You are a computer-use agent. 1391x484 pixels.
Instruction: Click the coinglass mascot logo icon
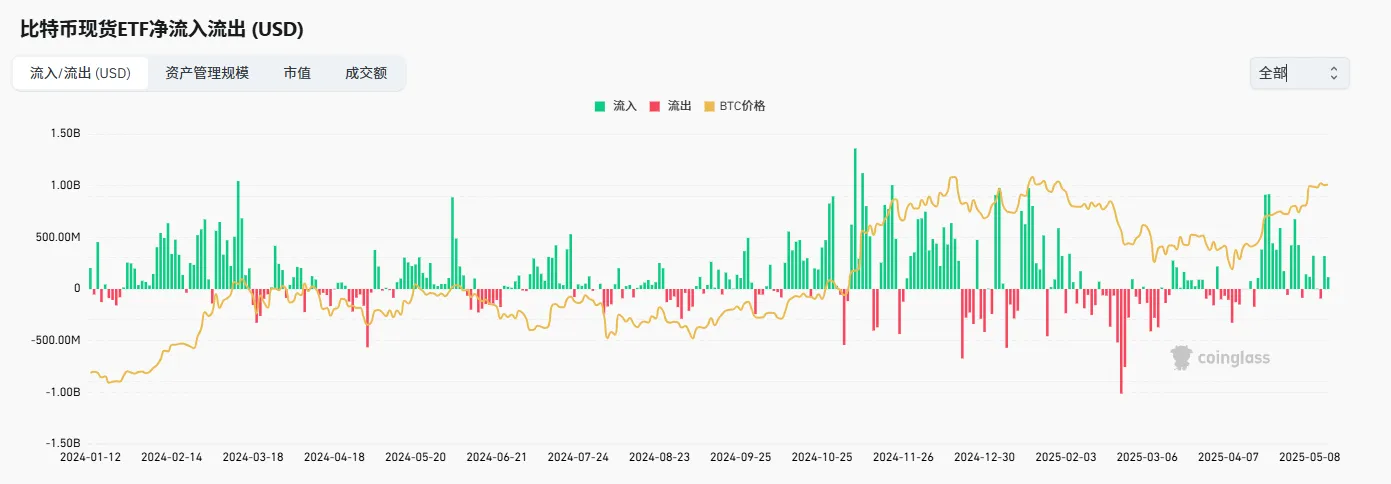pos(1182,357)
